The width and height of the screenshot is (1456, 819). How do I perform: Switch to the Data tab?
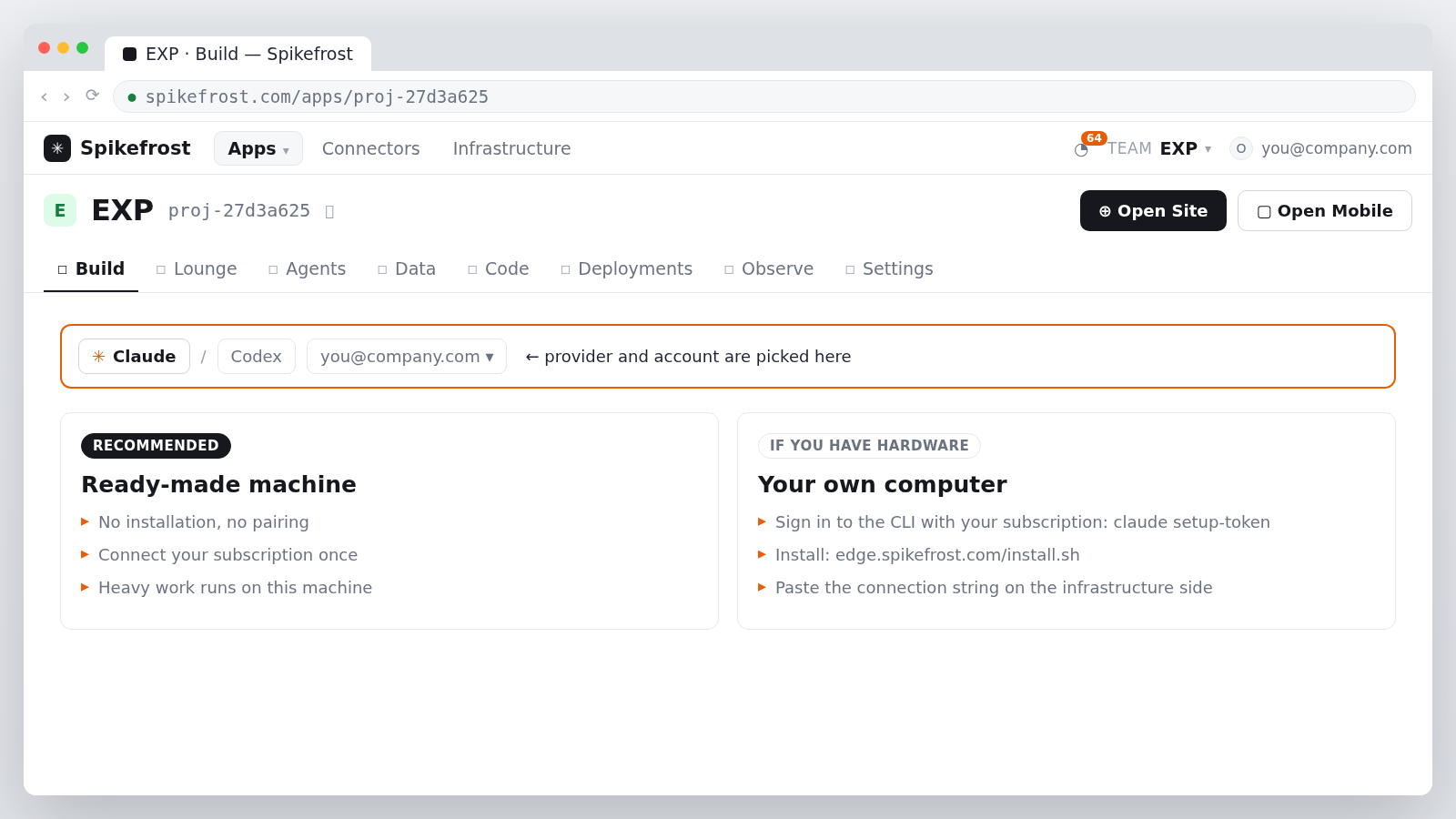(x=407, y=268)
